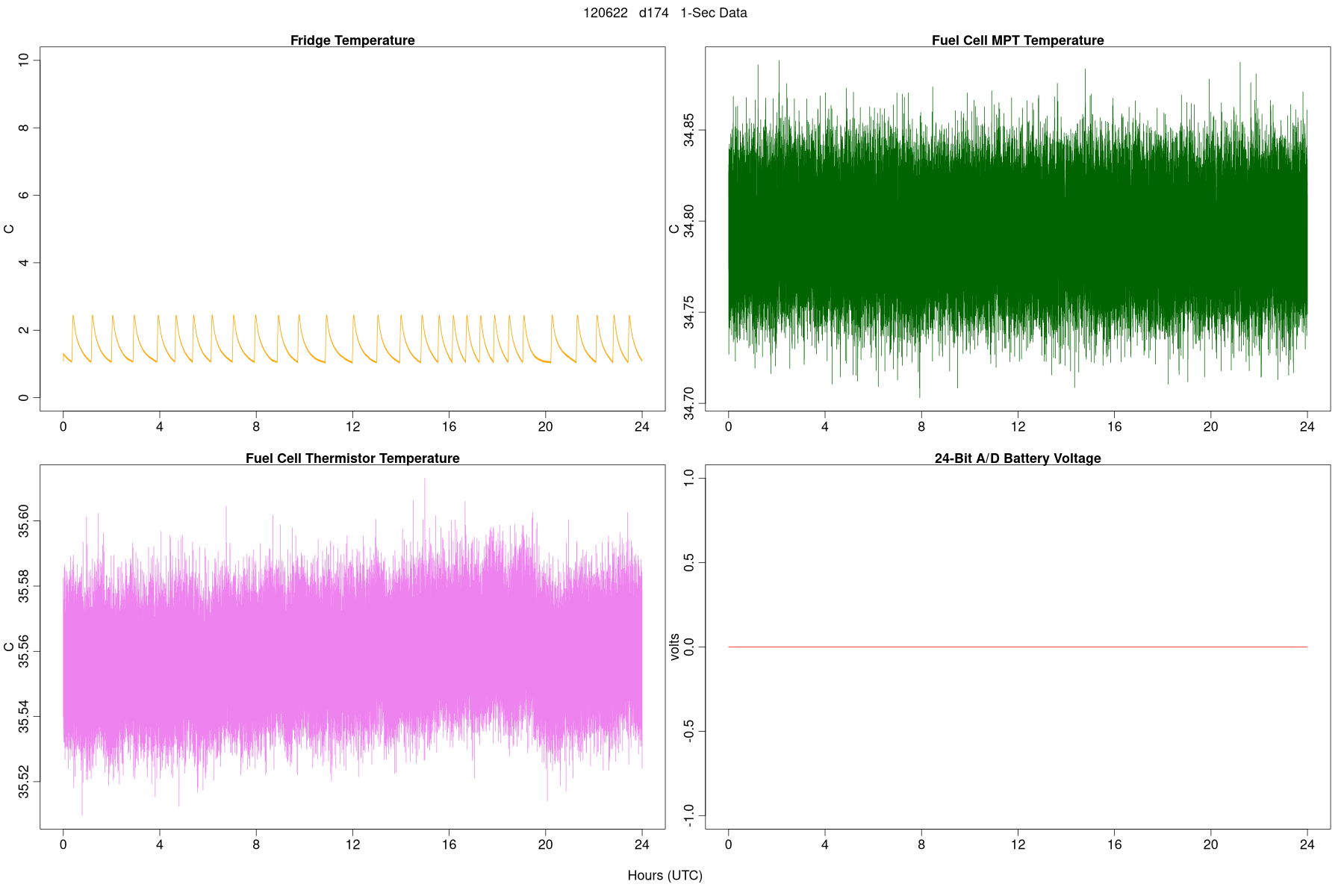The width and height of the screenshot is (1344, 896).
Task: Click hour "0" on the Thermistor Temperature x-axis
Action: 63,844
